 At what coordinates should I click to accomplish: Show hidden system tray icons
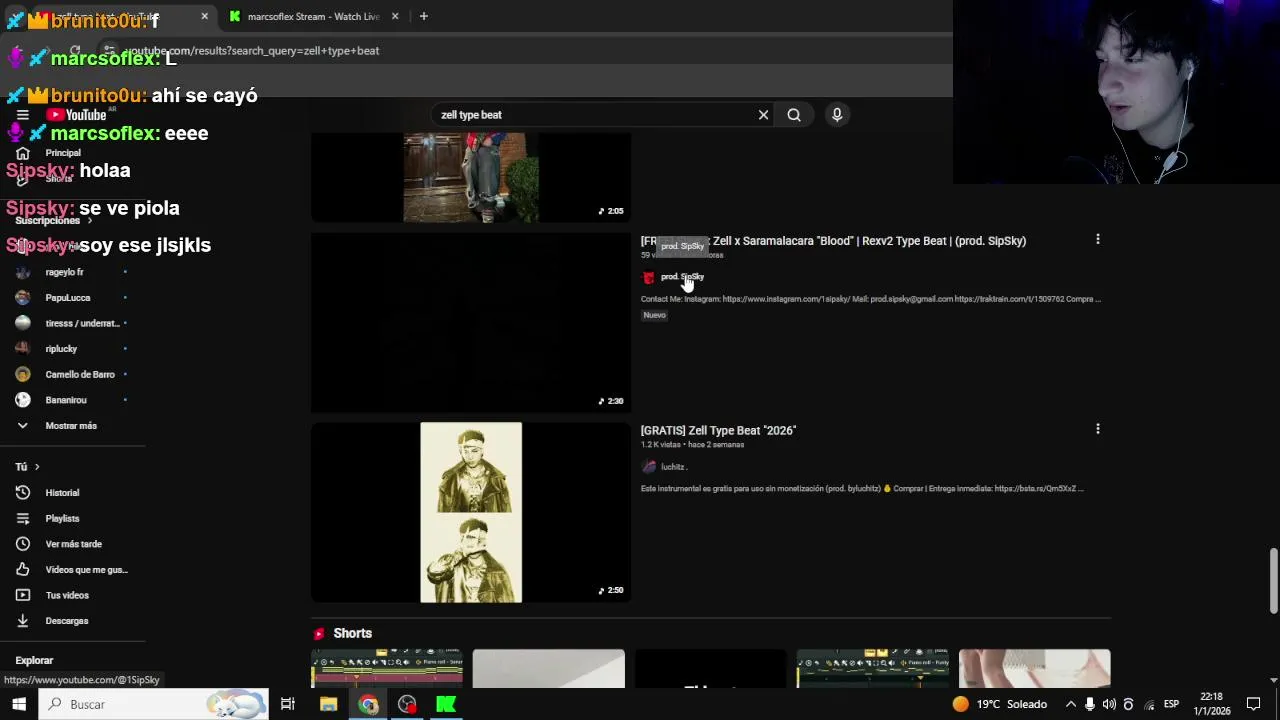coord(1071,704)
